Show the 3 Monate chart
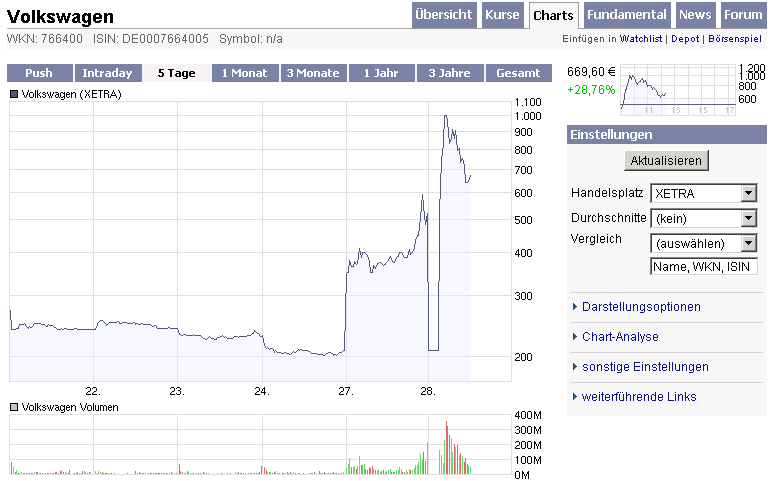The width and height of the screenshot is (772, 481). click(x=314, y=73)
